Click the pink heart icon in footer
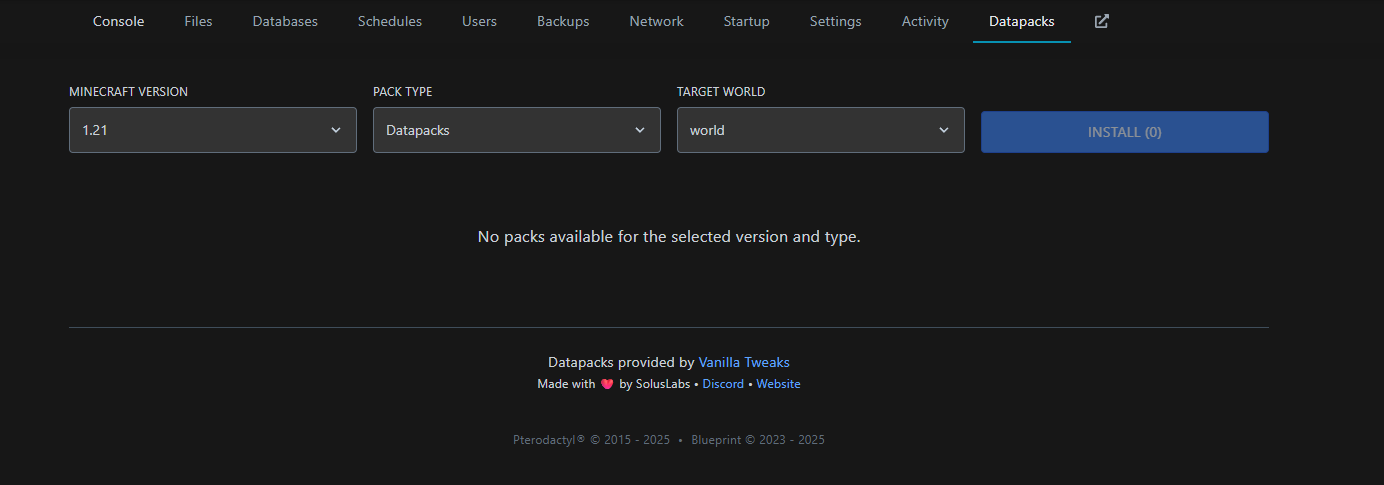This screenshot has width=1384, height=485. click(x=607, y=384)
